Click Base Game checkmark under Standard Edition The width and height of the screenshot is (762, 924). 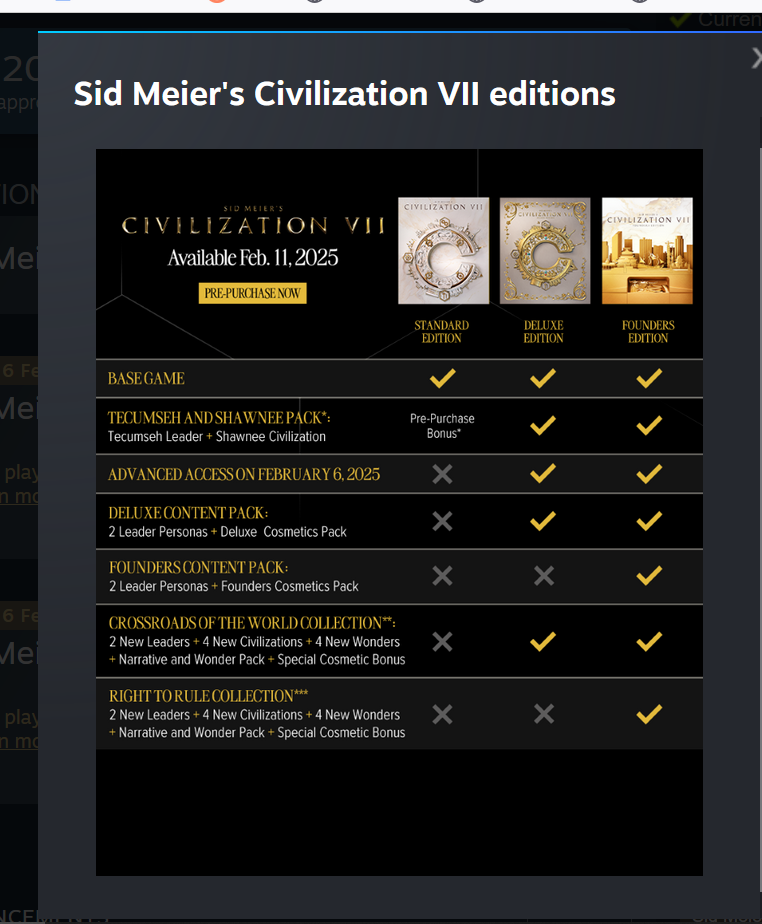click(x=442, y=378)
